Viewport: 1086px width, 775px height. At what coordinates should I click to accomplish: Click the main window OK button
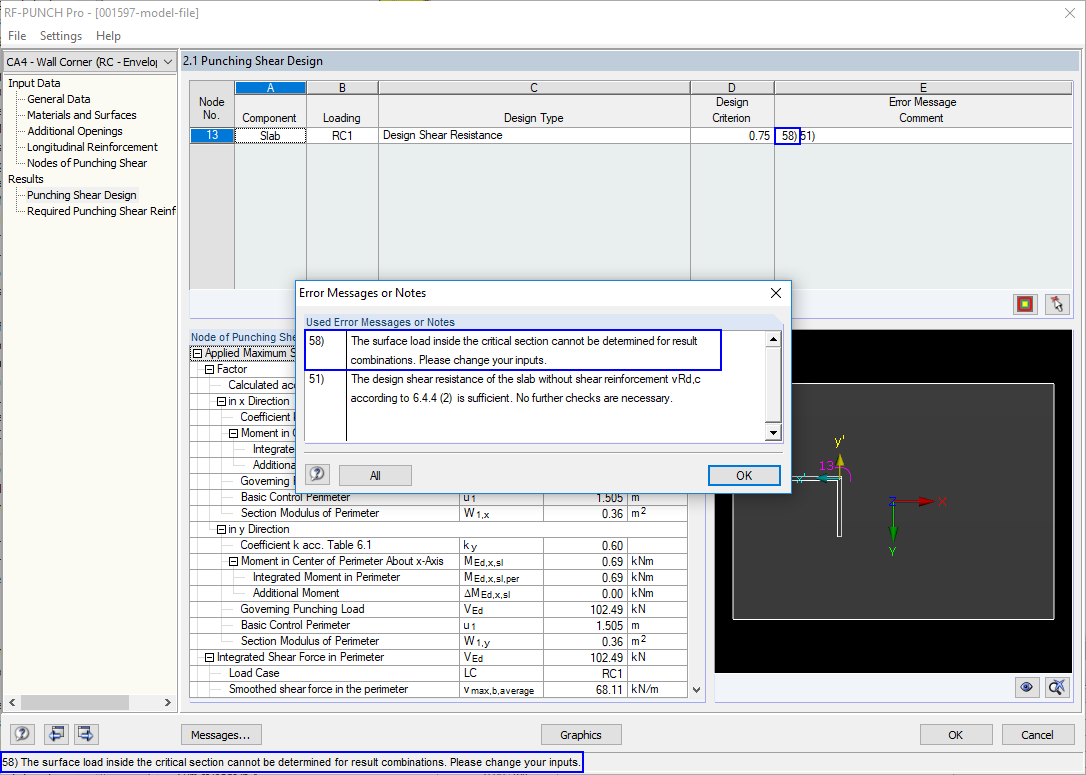[x=956, y=735]
